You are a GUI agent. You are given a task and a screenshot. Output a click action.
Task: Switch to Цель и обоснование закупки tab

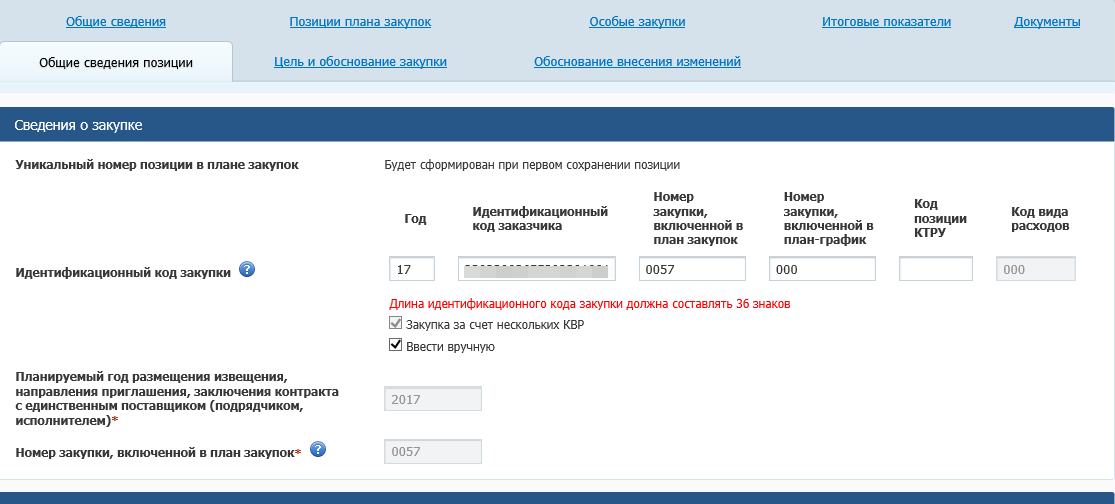point(360,62)
